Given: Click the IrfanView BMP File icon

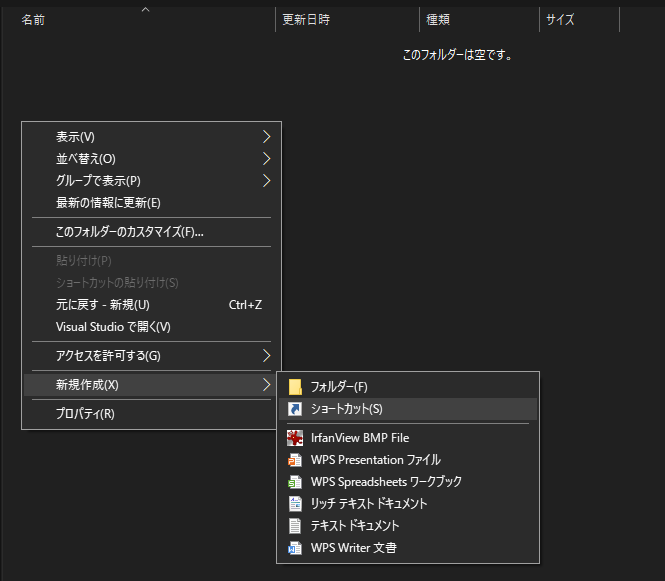Looking at the screenshot, I should click(x=295, y=438).
